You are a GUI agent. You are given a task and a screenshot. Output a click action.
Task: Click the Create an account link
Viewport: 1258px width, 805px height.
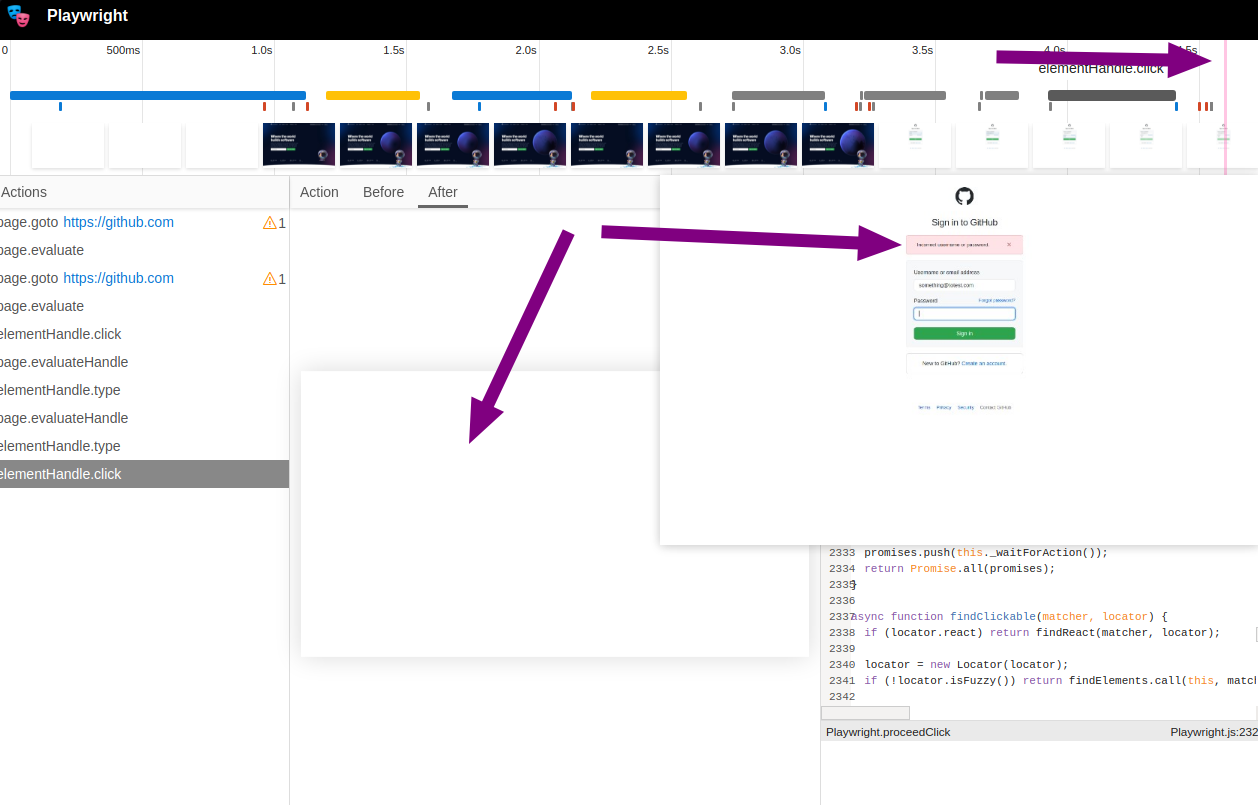coord(983,363)
